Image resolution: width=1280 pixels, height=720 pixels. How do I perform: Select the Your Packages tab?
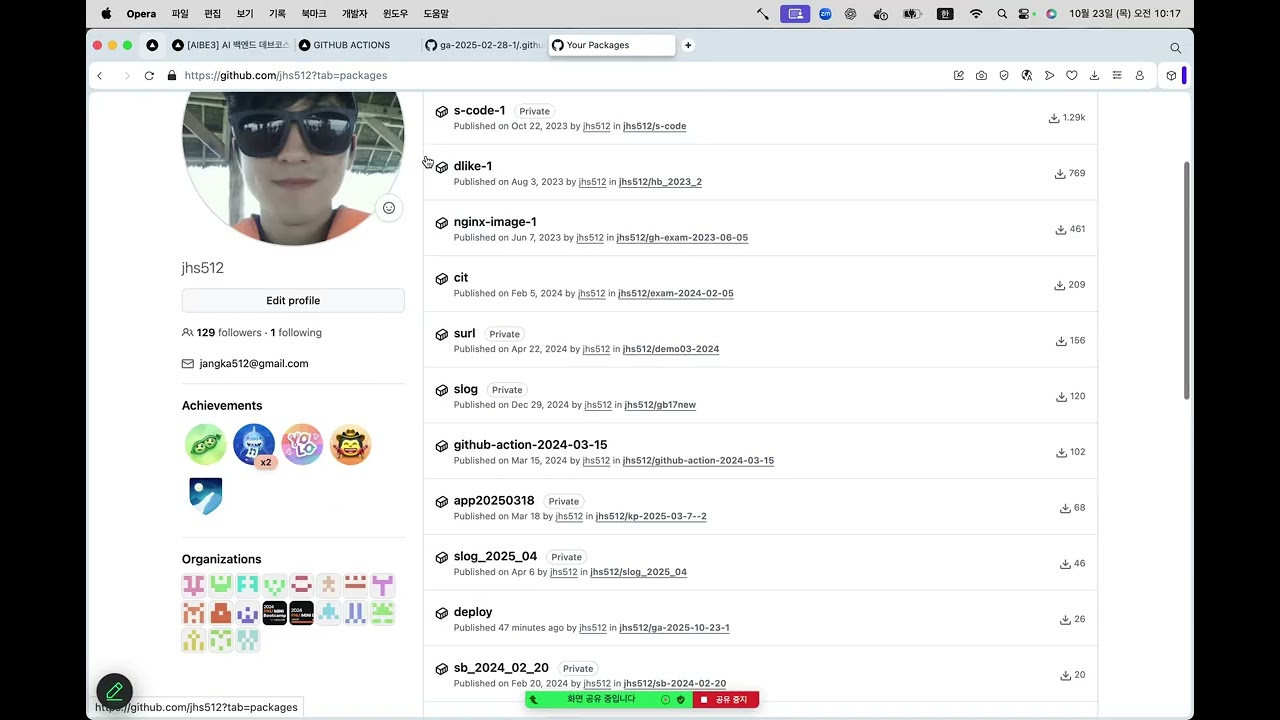[x=611, y=45]
